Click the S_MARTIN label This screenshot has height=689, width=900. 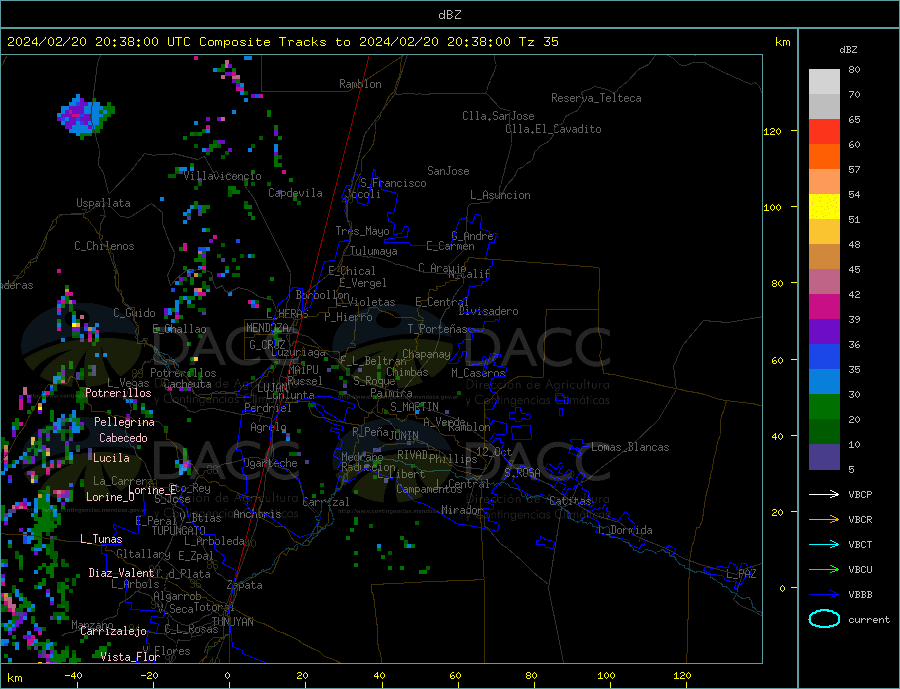pyautogui.click(x=414, y=407)
